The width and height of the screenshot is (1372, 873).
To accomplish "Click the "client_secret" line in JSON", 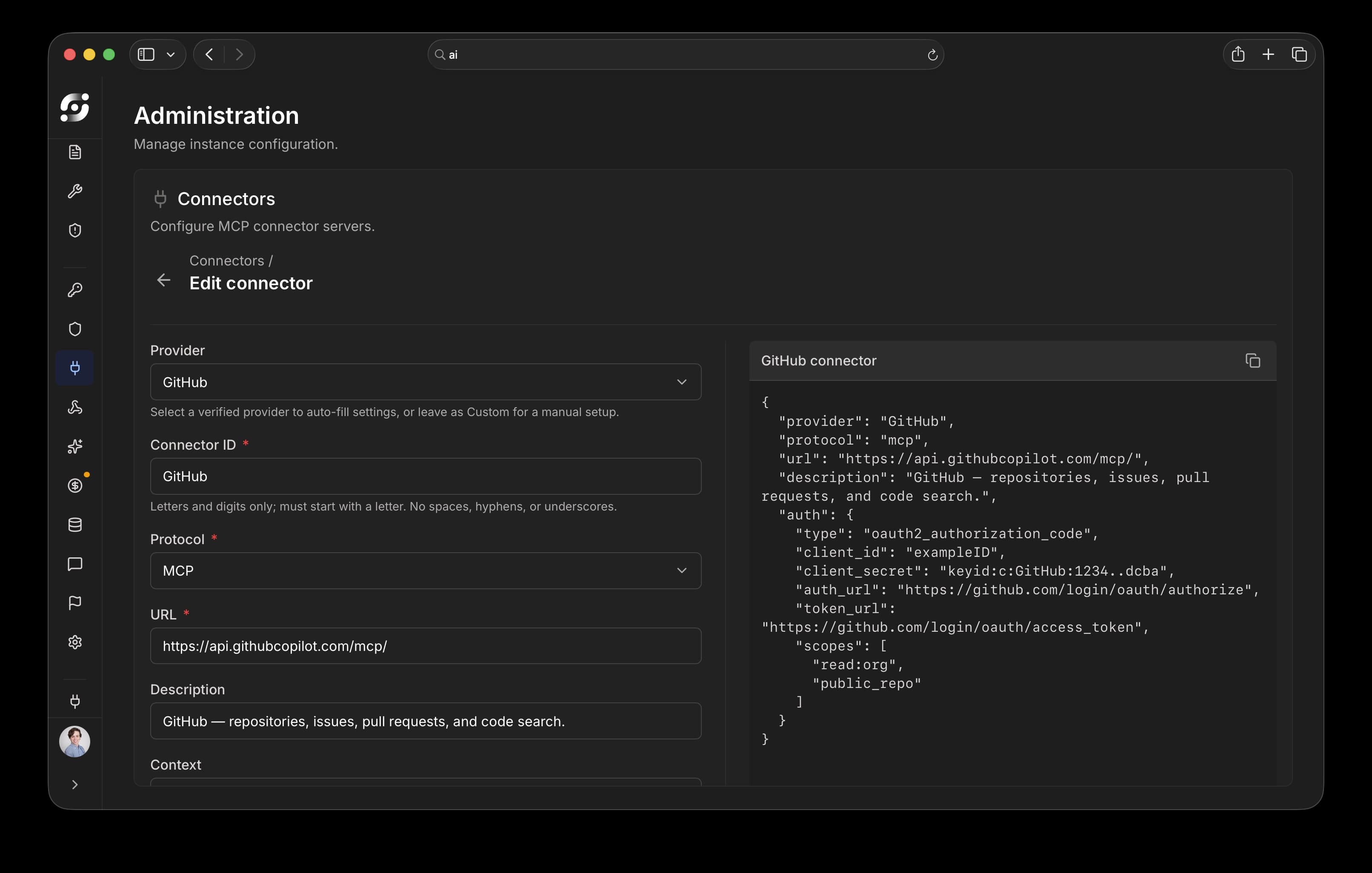I will [x=985, y=571].
